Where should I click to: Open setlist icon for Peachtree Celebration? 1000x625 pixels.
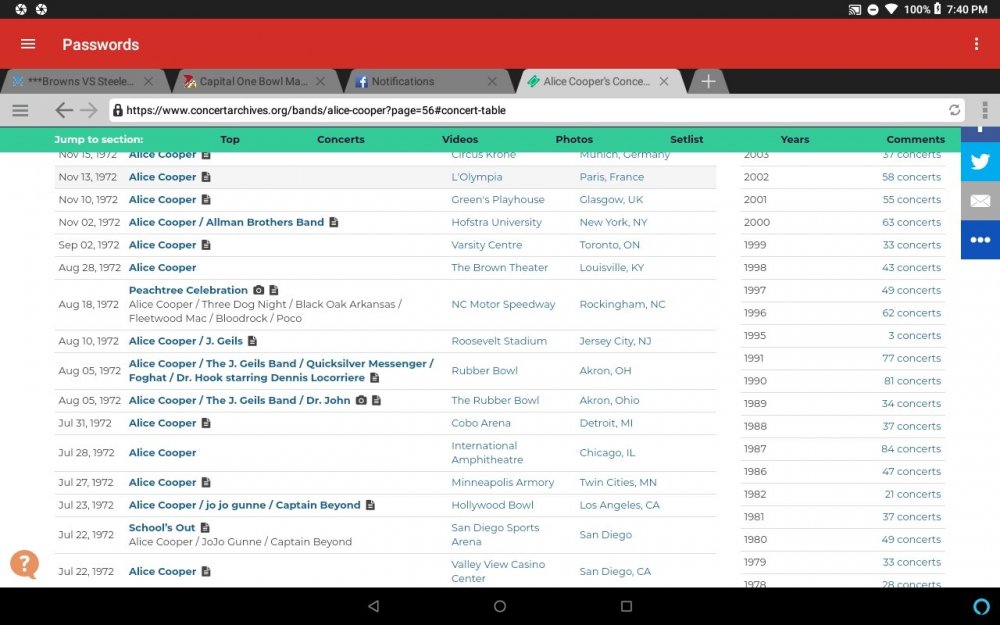[274, 290]
